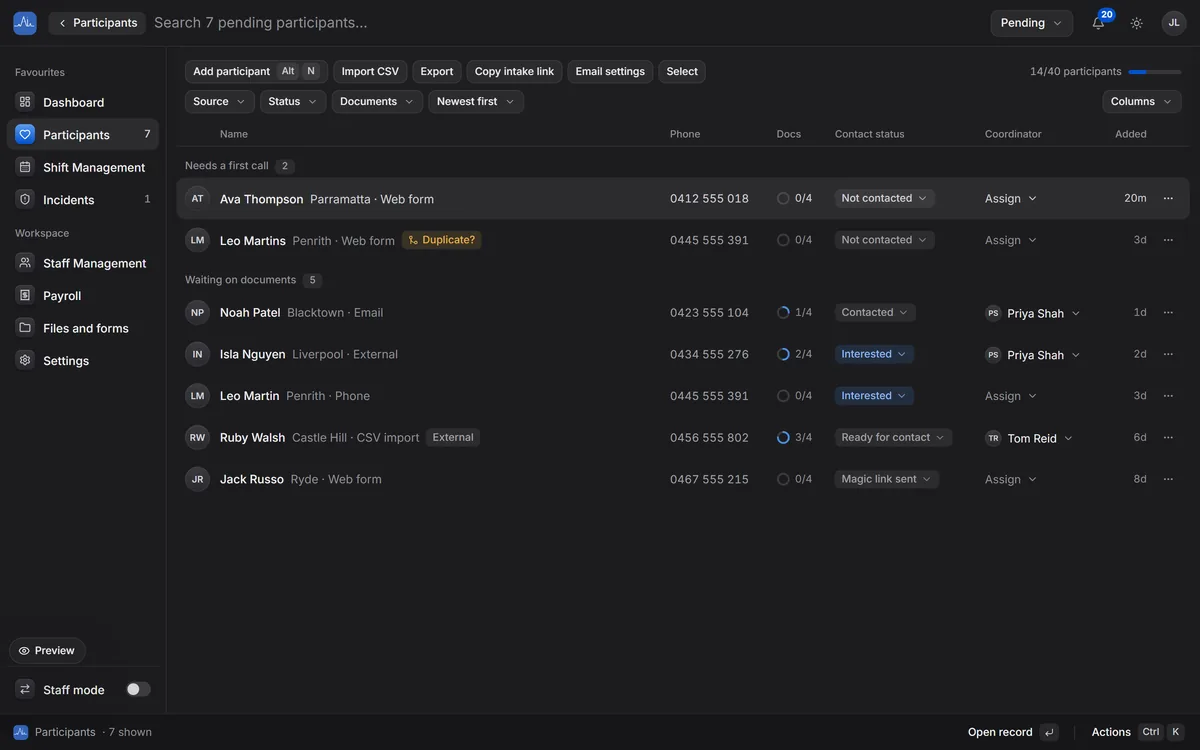Click the Payroll receipt icon
The width and height of the screenshot is (1200, 750).
click(25, 295)
